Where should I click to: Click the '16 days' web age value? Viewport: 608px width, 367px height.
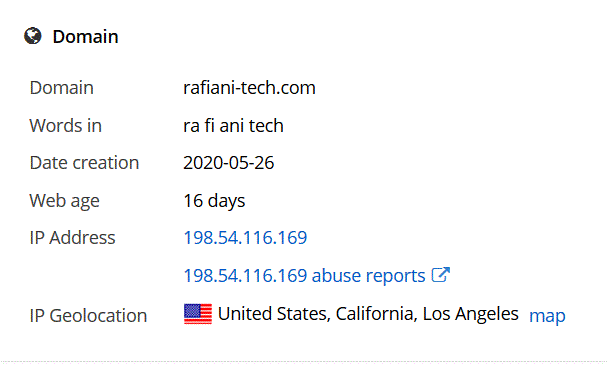(x=214, y=201)
